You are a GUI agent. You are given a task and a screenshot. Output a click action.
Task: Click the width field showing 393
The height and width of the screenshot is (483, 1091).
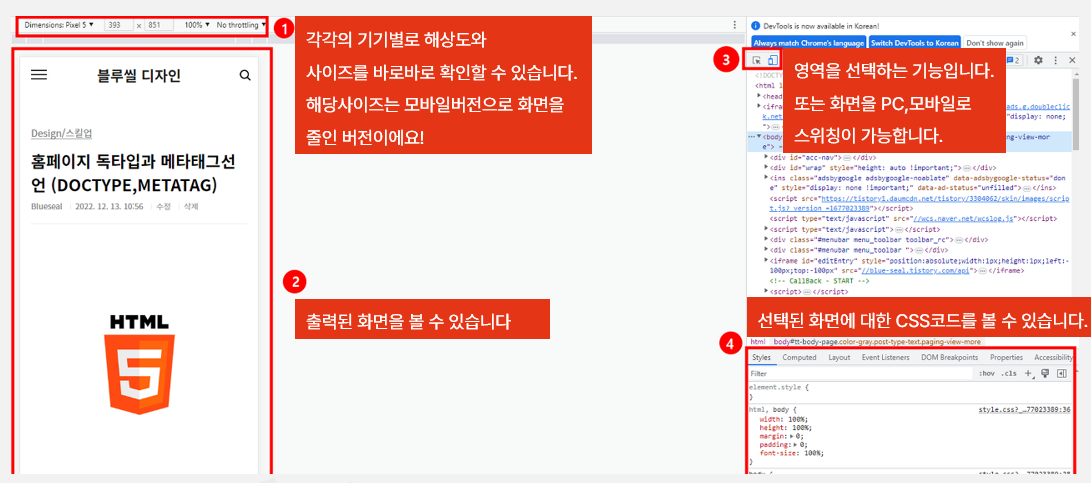(118, 25)
